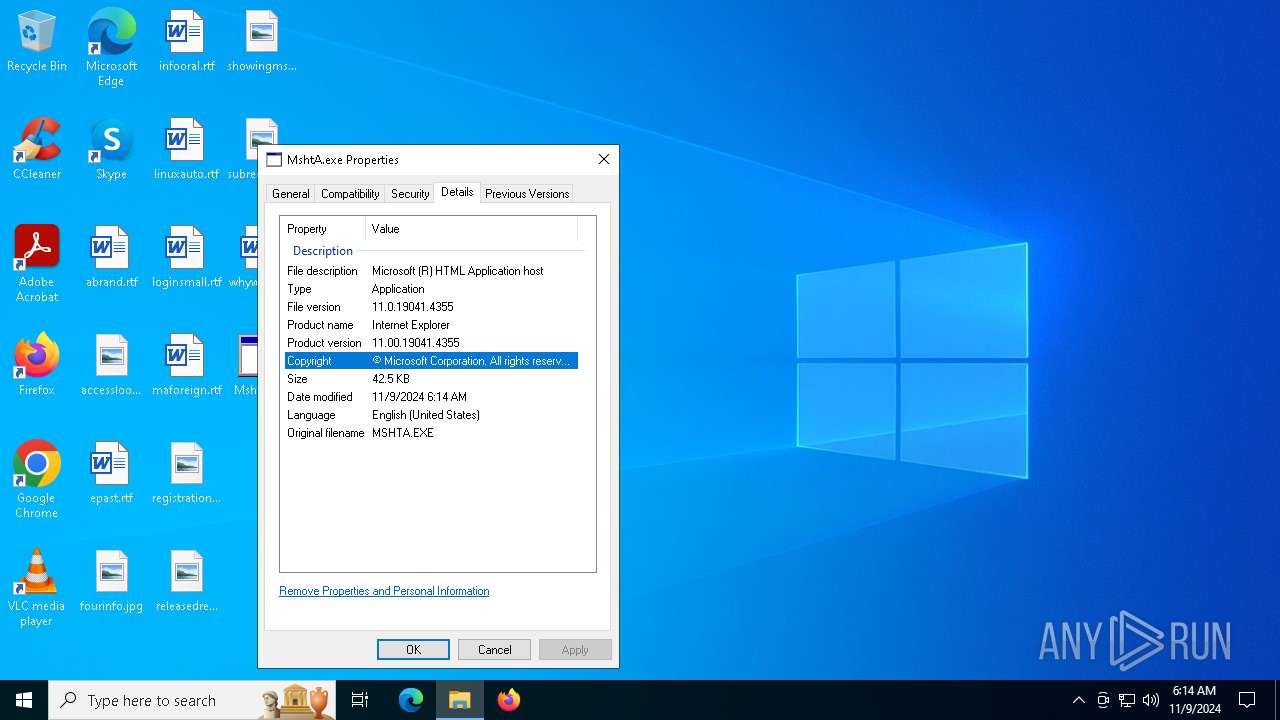Open Task View on the taskbar
The height and width of the screenshot is (720, 1280).
pyautogui.click(x=360, y=700)
